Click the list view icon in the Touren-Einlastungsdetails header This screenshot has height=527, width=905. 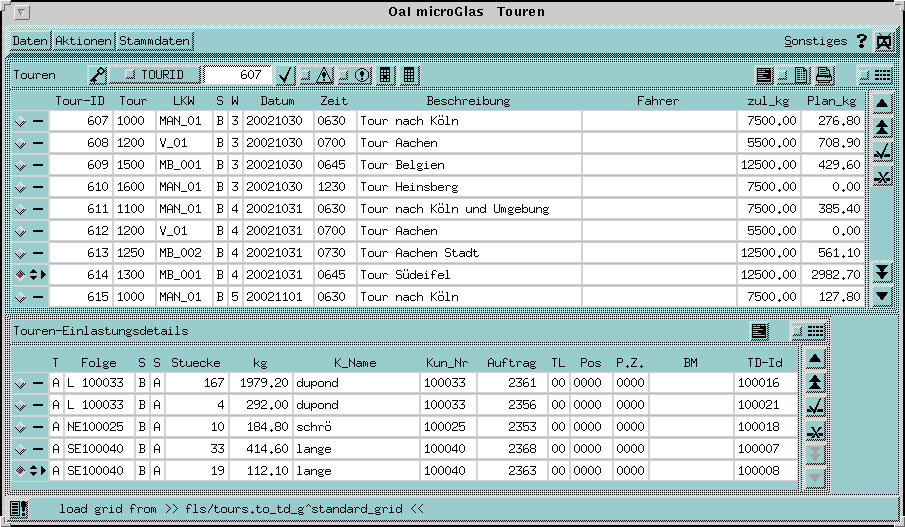point(760,331)
